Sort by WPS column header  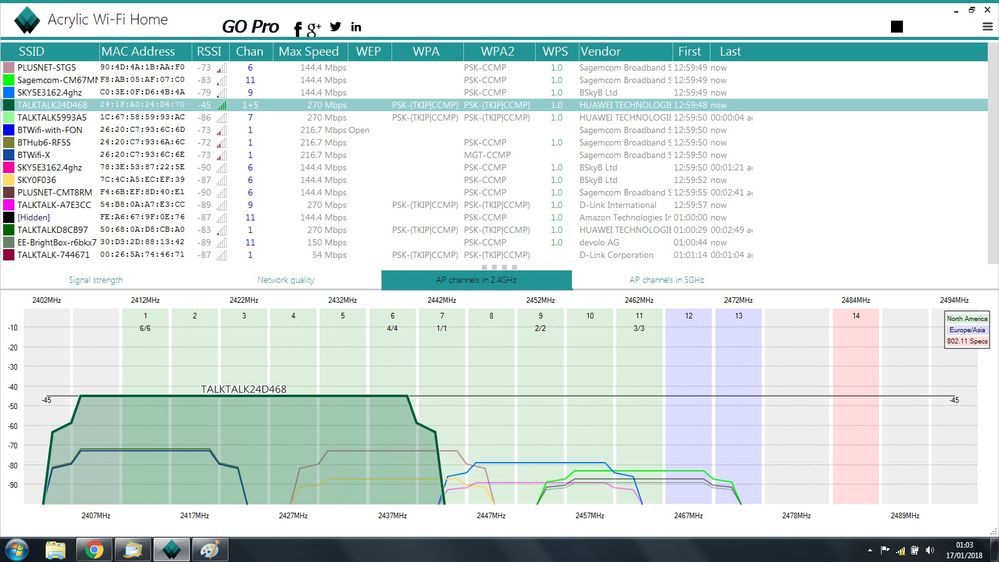(x=556, y=52)
